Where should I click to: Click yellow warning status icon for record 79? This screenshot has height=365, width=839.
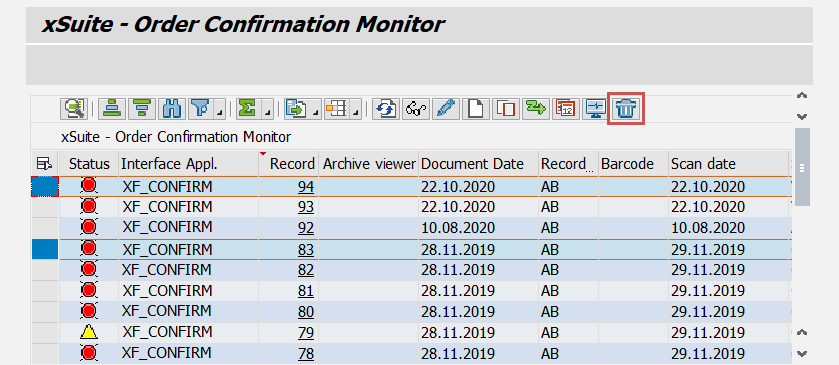coord(89,332)
